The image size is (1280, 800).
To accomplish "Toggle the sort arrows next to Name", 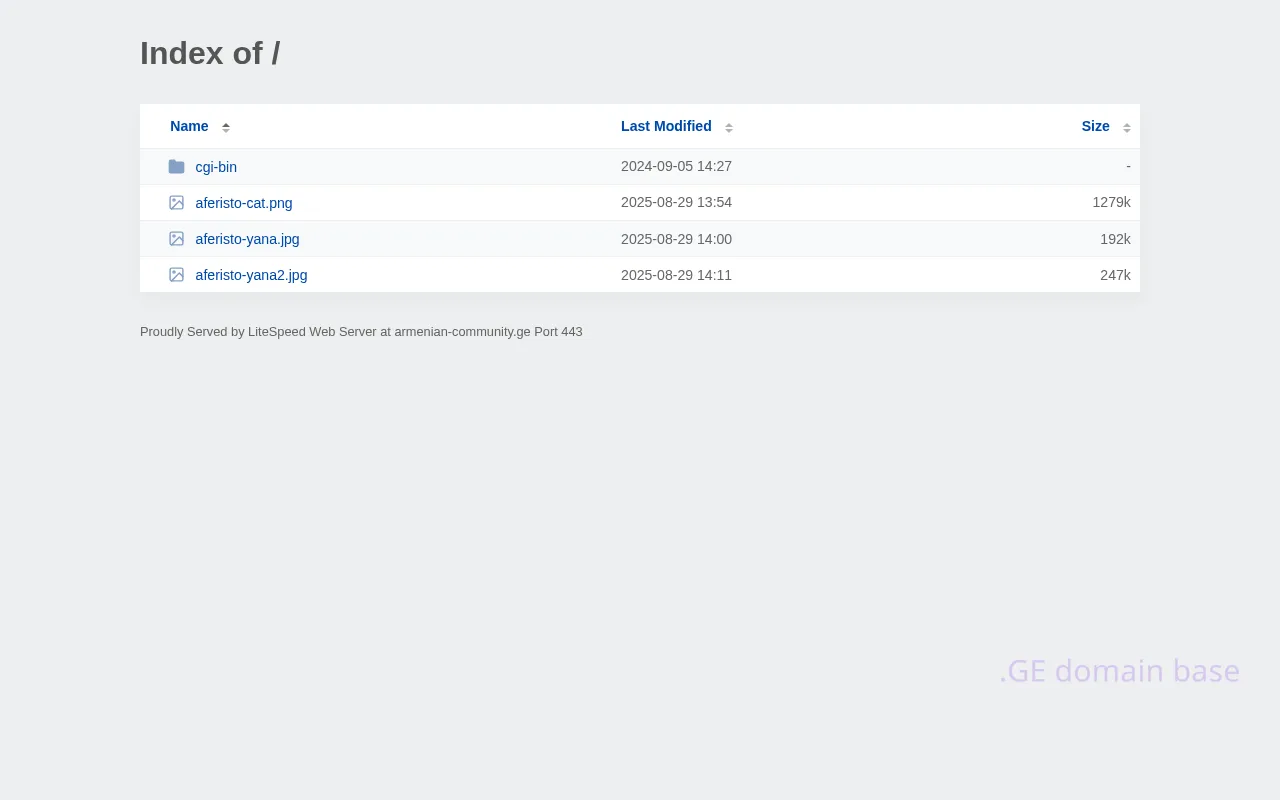I will pos(226,127).
